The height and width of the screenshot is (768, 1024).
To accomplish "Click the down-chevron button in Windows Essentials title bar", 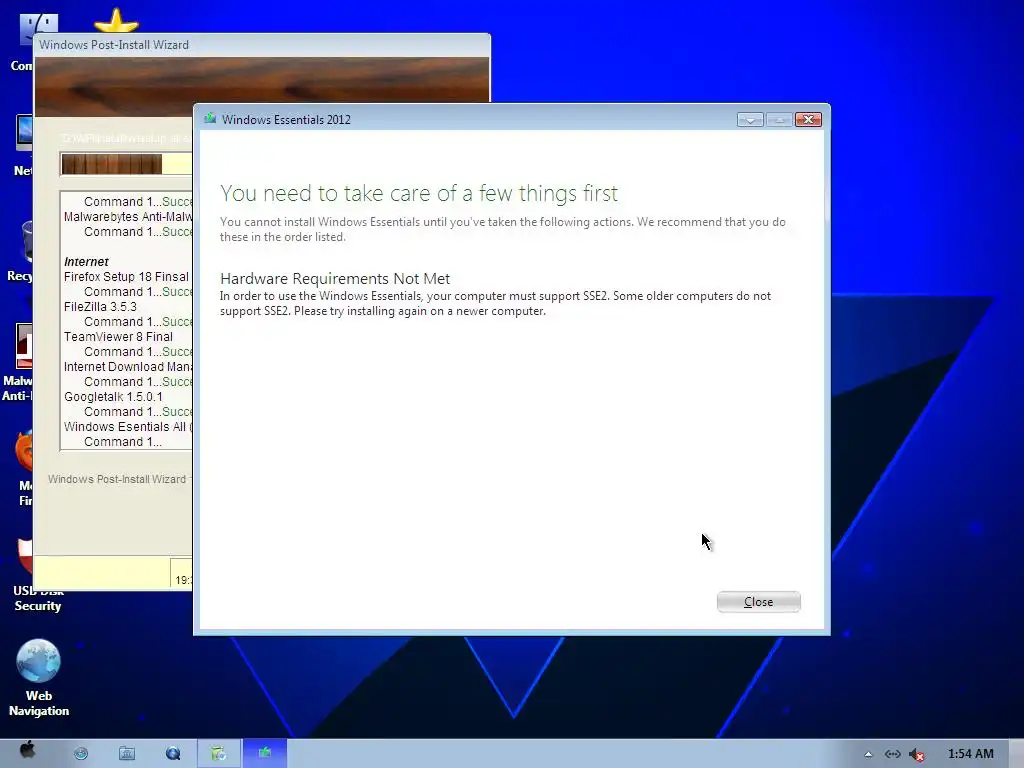I will tap(750, 120).
